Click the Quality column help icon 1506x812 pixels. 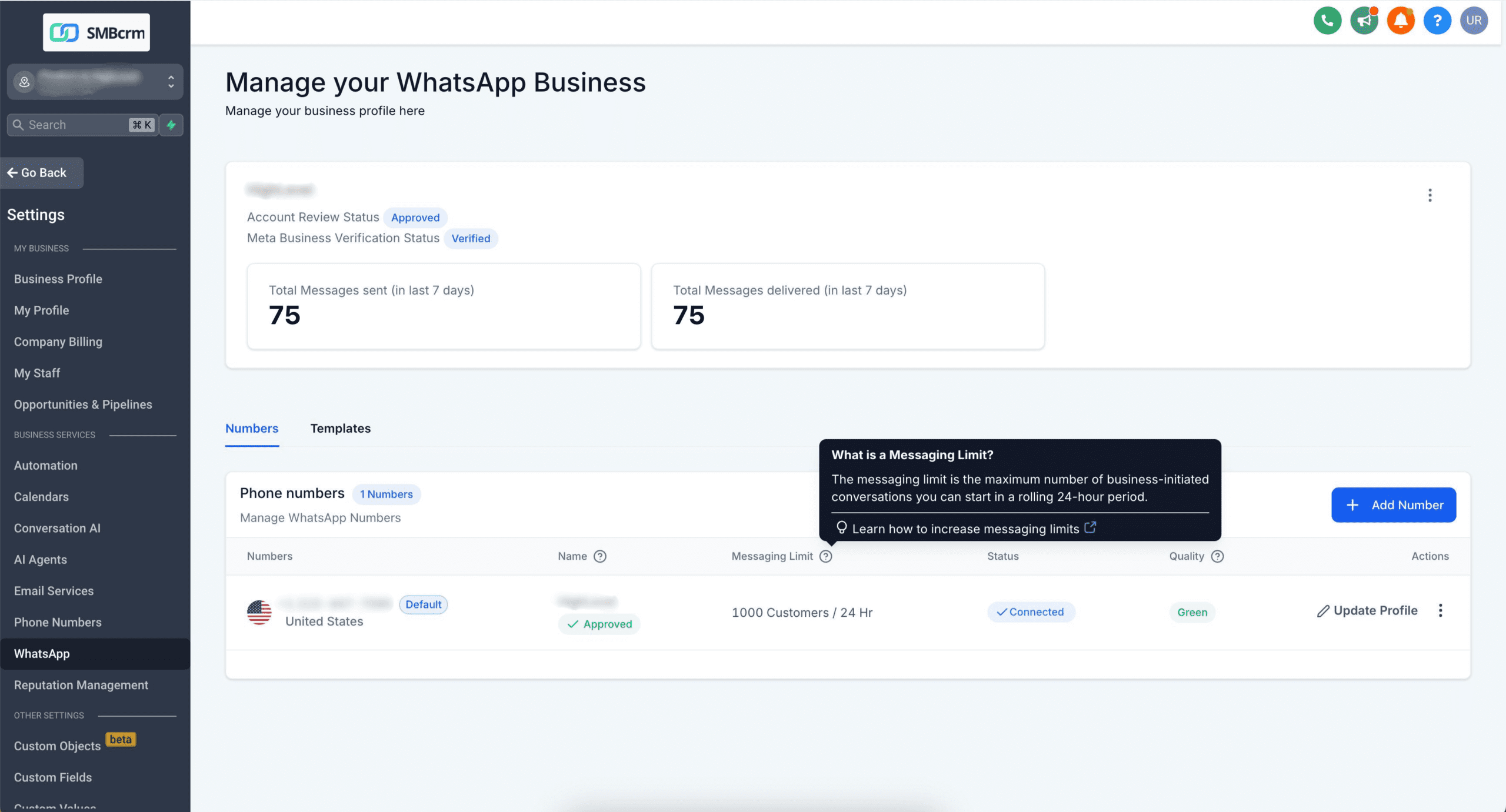[1218, 556]
